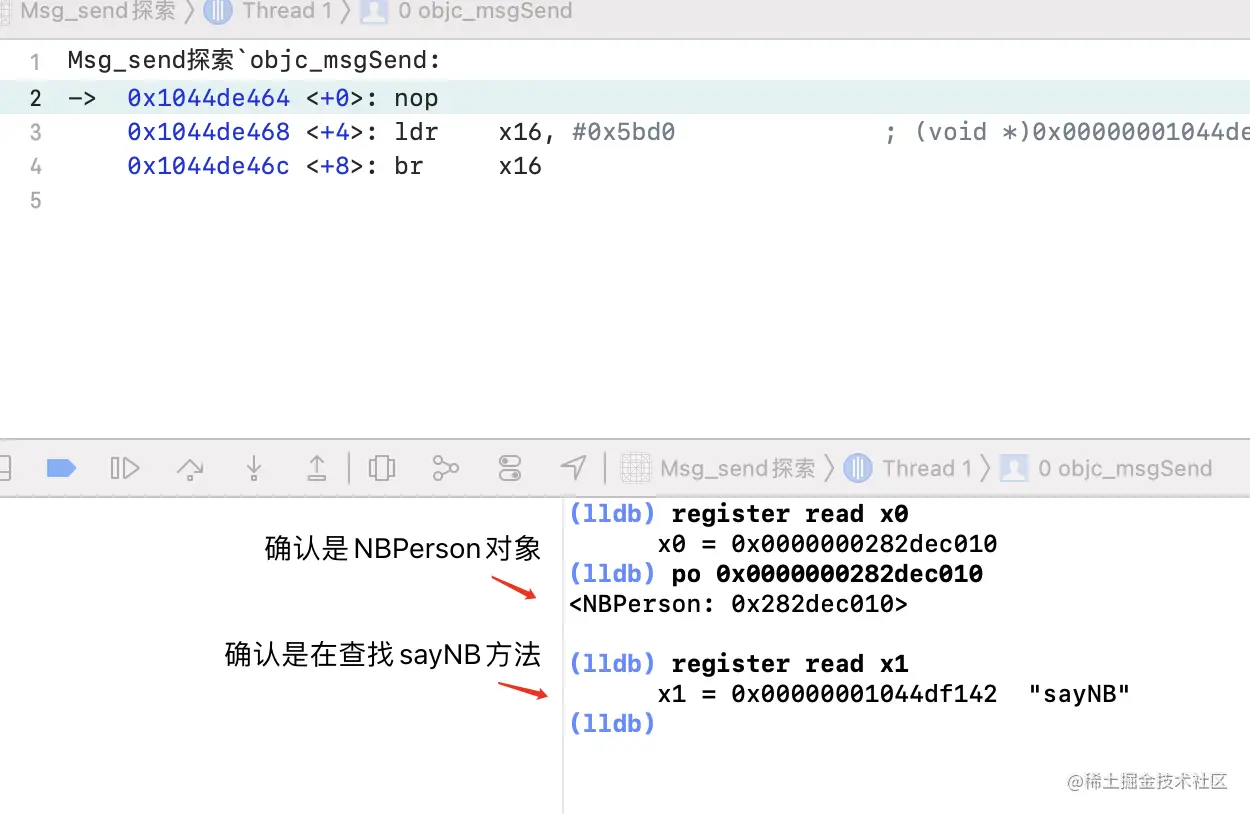This screenshot has width=1250, height=814.
Task: Click the 'register read x0' console command
Action: [790, 514]
